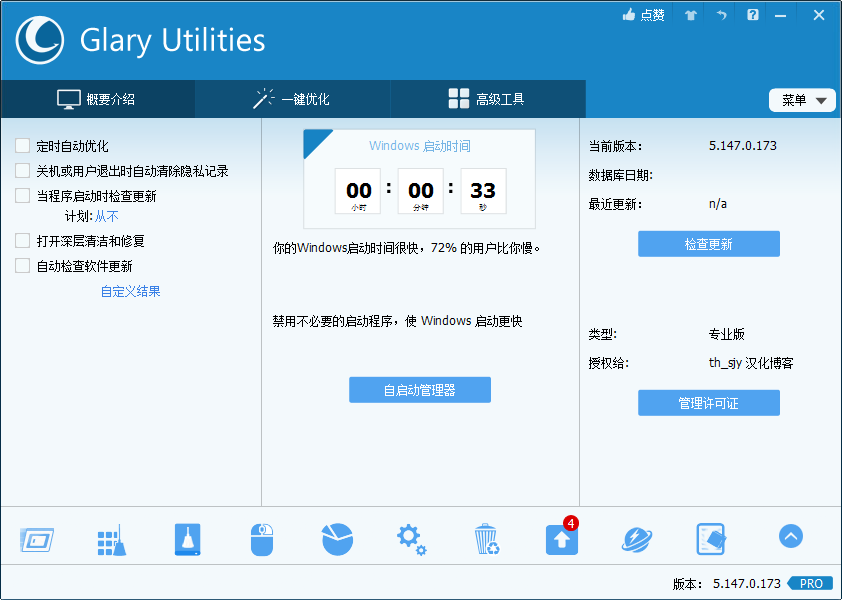Open the disk cleaner broom-on-drive icon
This screenshot has width=842, height=600.
[x=187, y=539]
